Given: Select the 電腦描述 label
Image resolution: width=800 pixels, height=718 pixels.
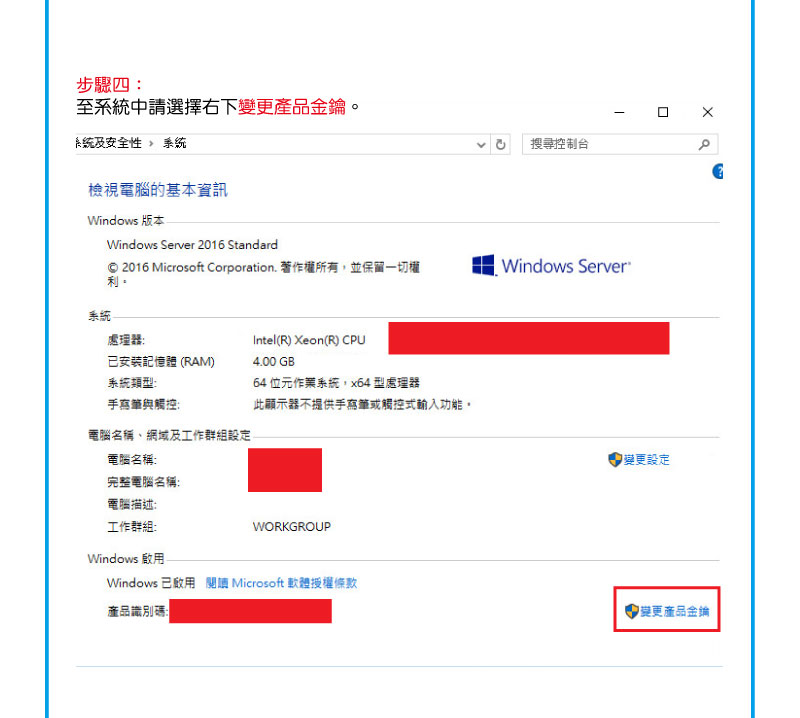Looking at the screenshot, I should click(x=132, y=505).
